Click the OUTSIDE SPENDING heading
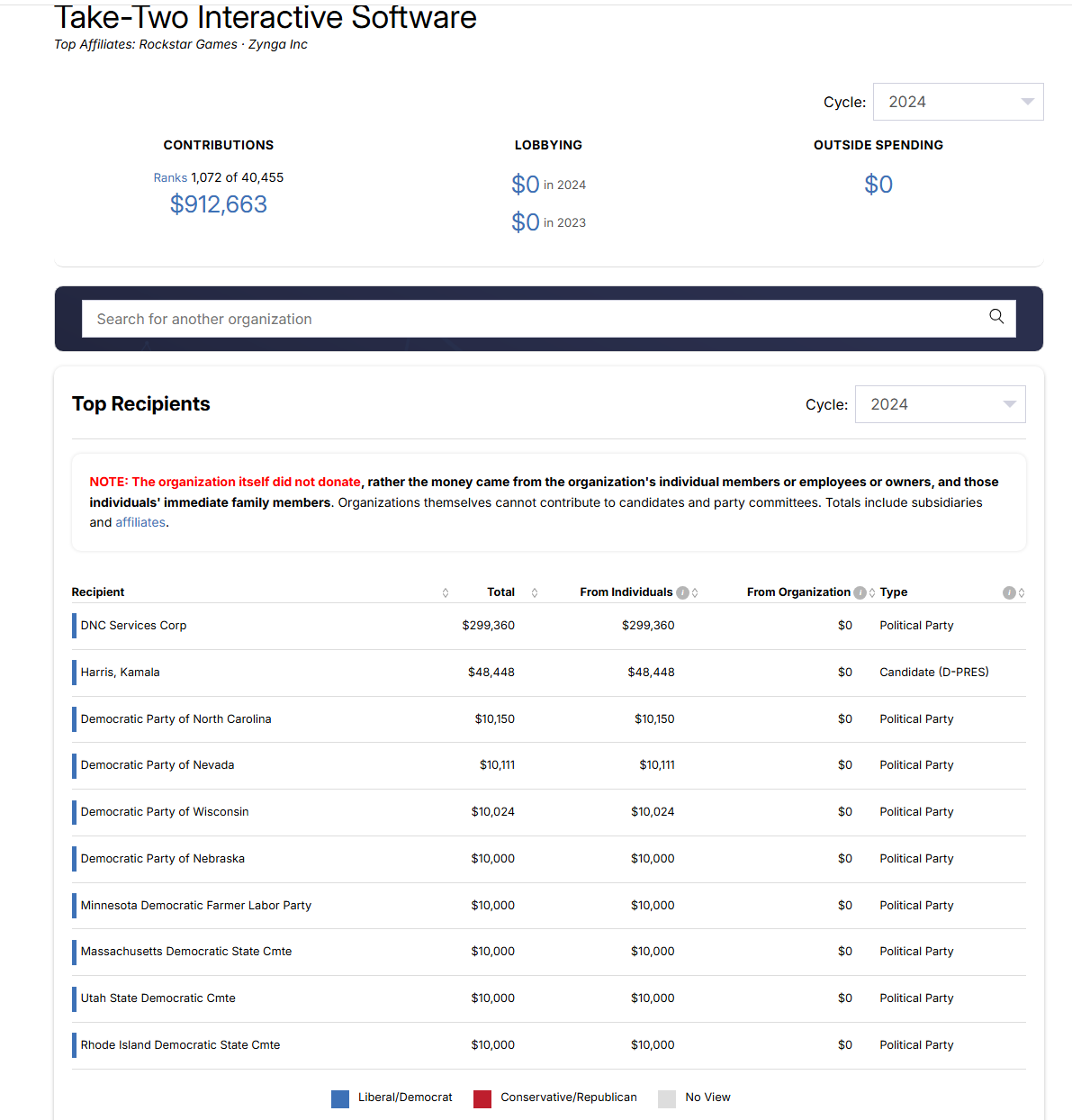The width and height of the screenshot is (1072, 1120). [878, 145]
